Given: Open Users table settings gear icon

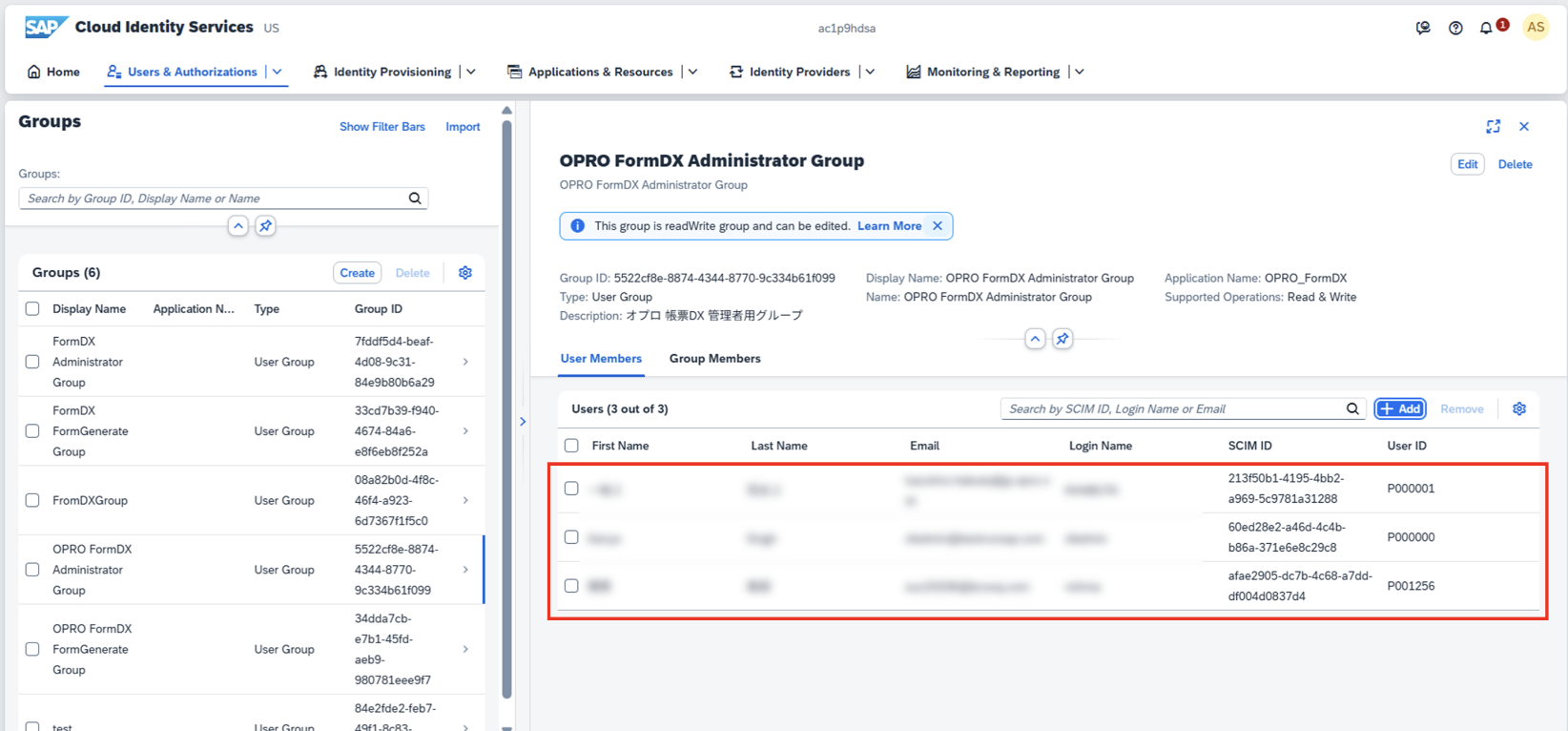Looking at the screenshot, I should pyautogui.click(x=1519, y=408).
